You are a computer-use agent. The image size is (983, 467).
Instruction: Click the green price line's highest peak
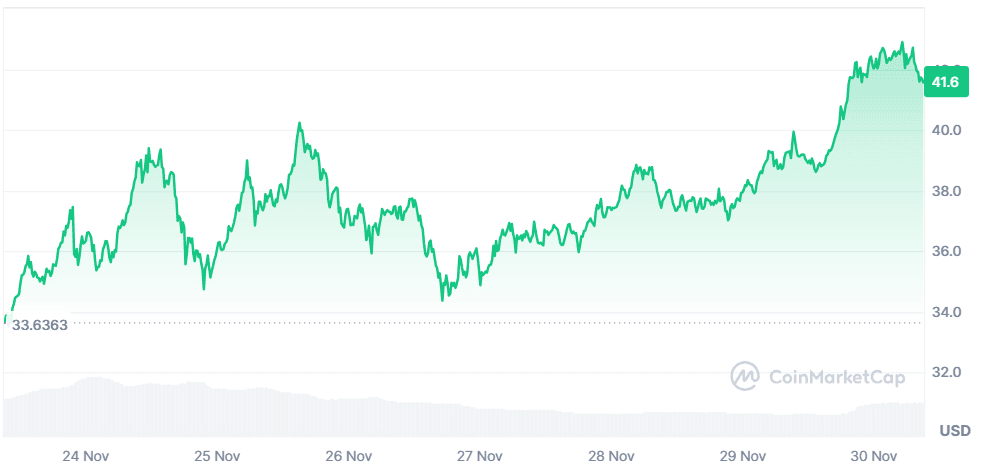pos(902,44)
